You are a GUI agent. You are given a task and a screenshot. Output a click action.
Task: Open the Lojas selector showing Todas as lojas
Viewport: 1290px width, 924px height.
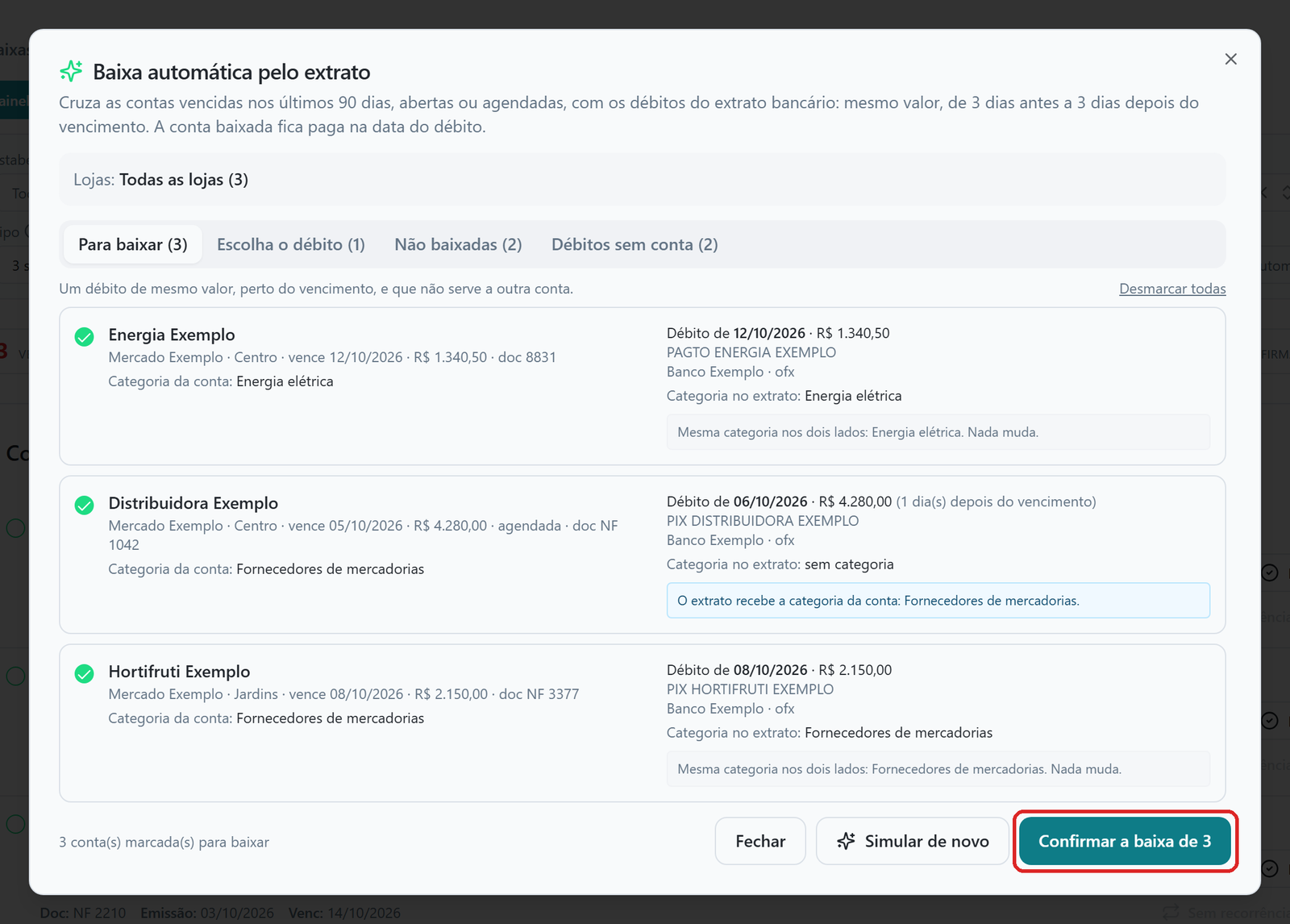[642, 180]
